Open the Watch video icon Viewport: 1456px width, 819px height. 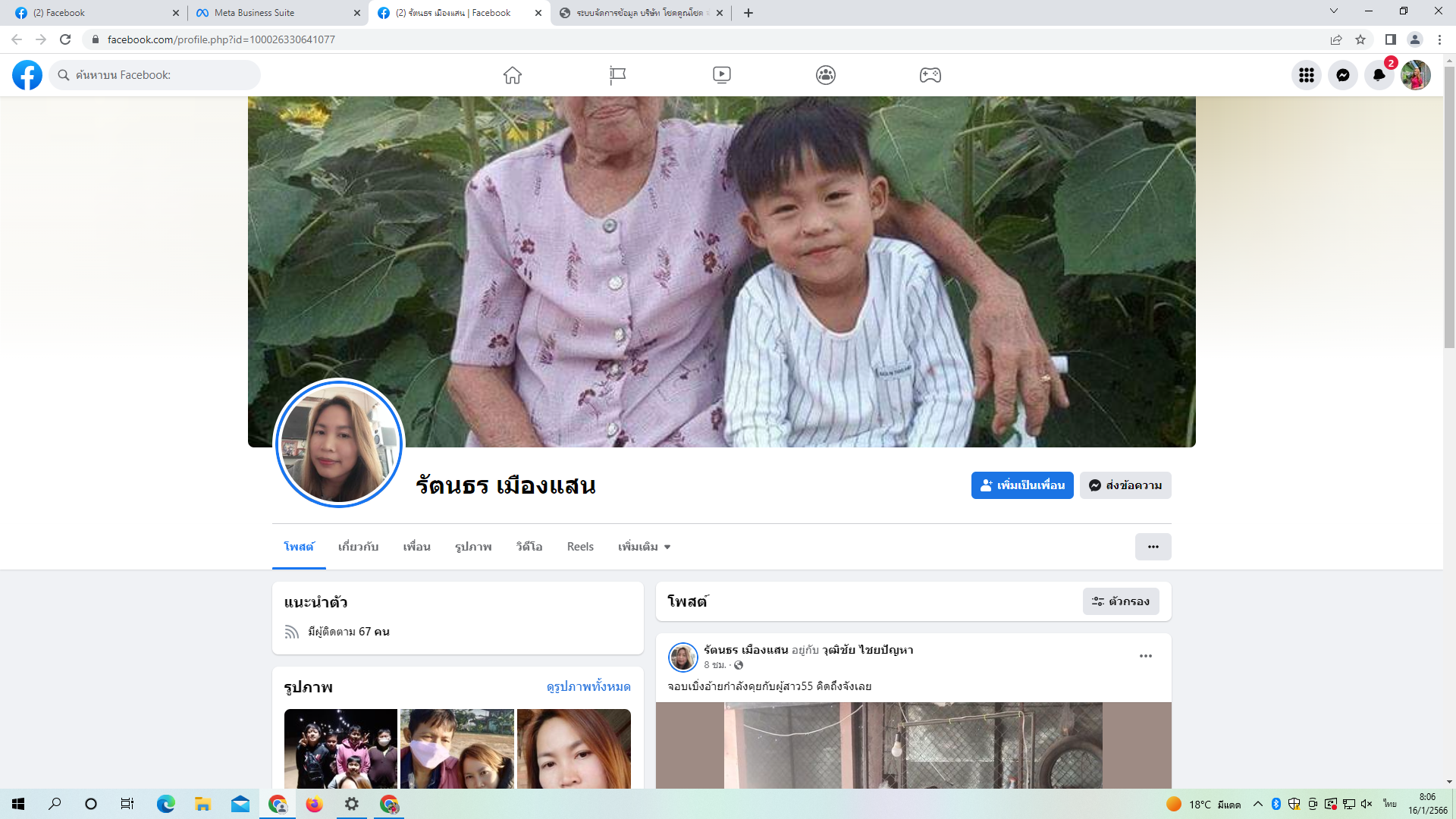point(721,75)
